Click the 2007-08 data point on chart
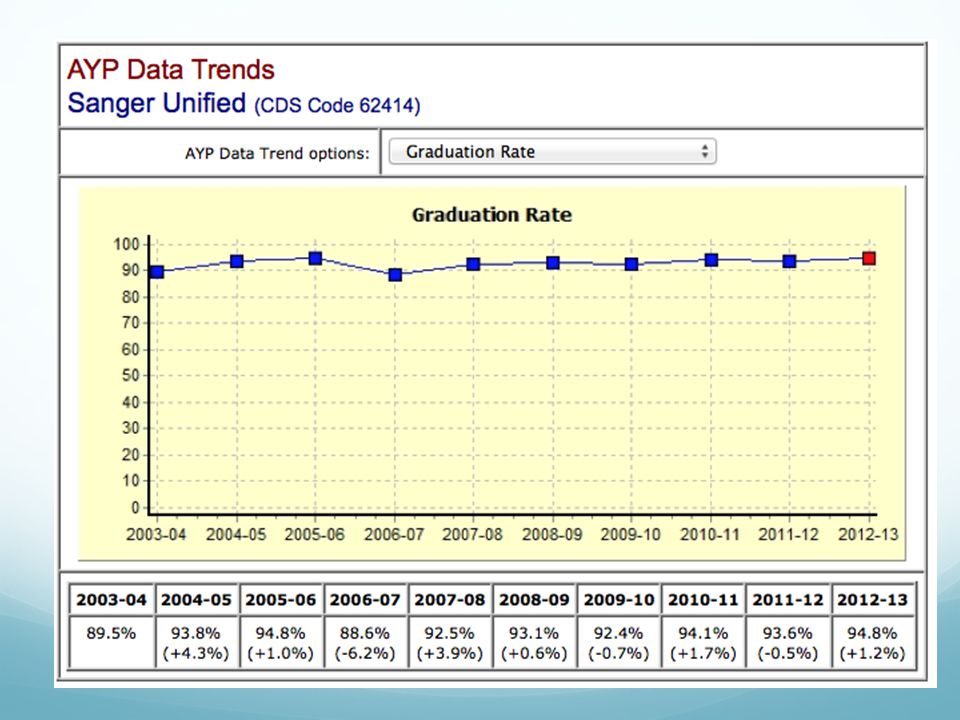The height and width of the screenshot is (720, 960). (x=473, y=264)
